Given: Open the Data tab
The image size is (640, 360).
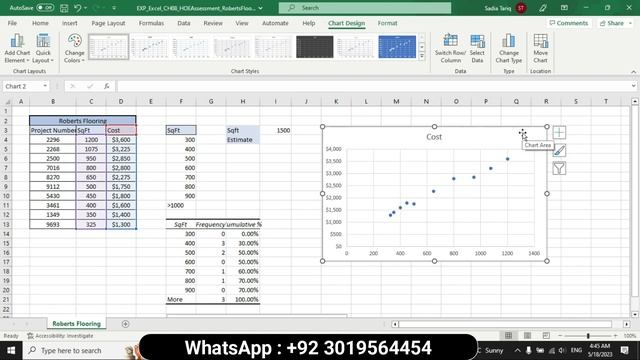Looking at the screenshot, I should coord(184,23).
